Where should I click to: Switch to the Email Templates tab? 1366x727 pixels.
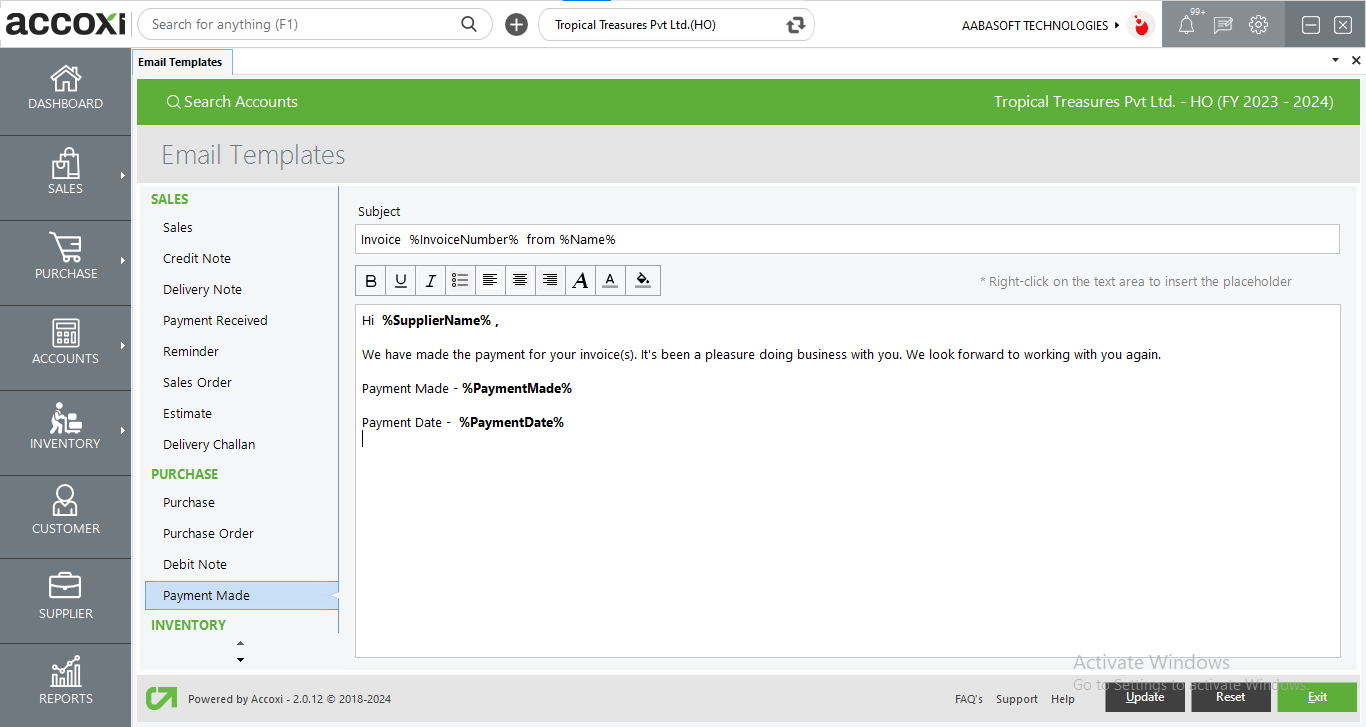click(182, 61)
